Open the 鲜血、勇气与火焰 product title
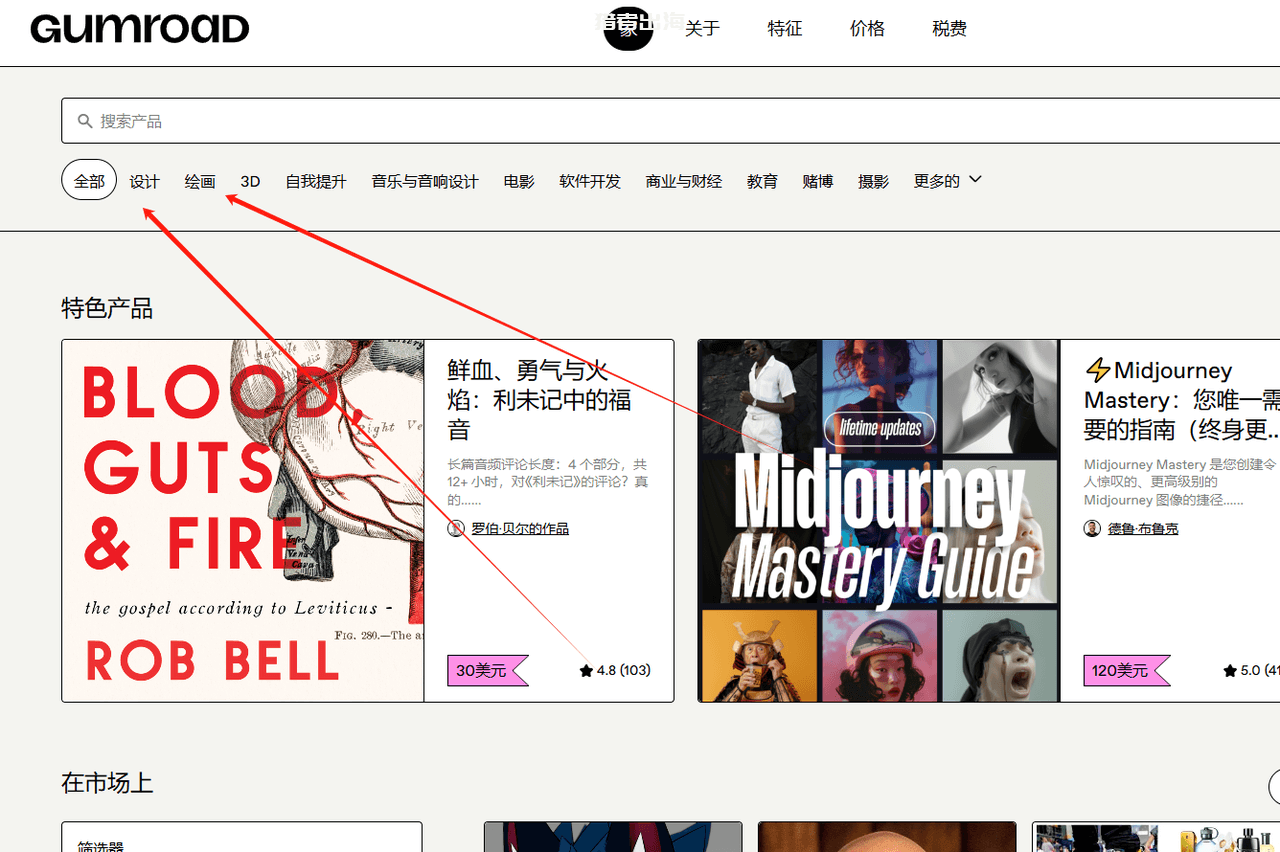The image size is (1280, 852). pyautogui.click(x=539, y=400)
